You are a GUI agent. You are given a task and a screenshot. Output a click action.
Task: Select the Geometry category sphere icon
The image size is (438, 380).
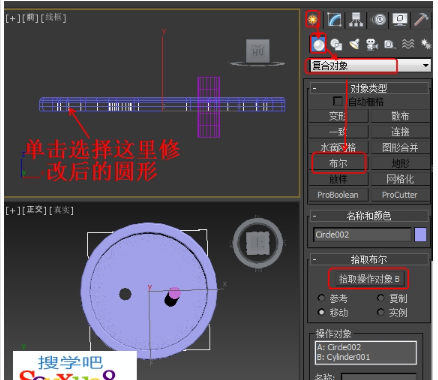318,44
